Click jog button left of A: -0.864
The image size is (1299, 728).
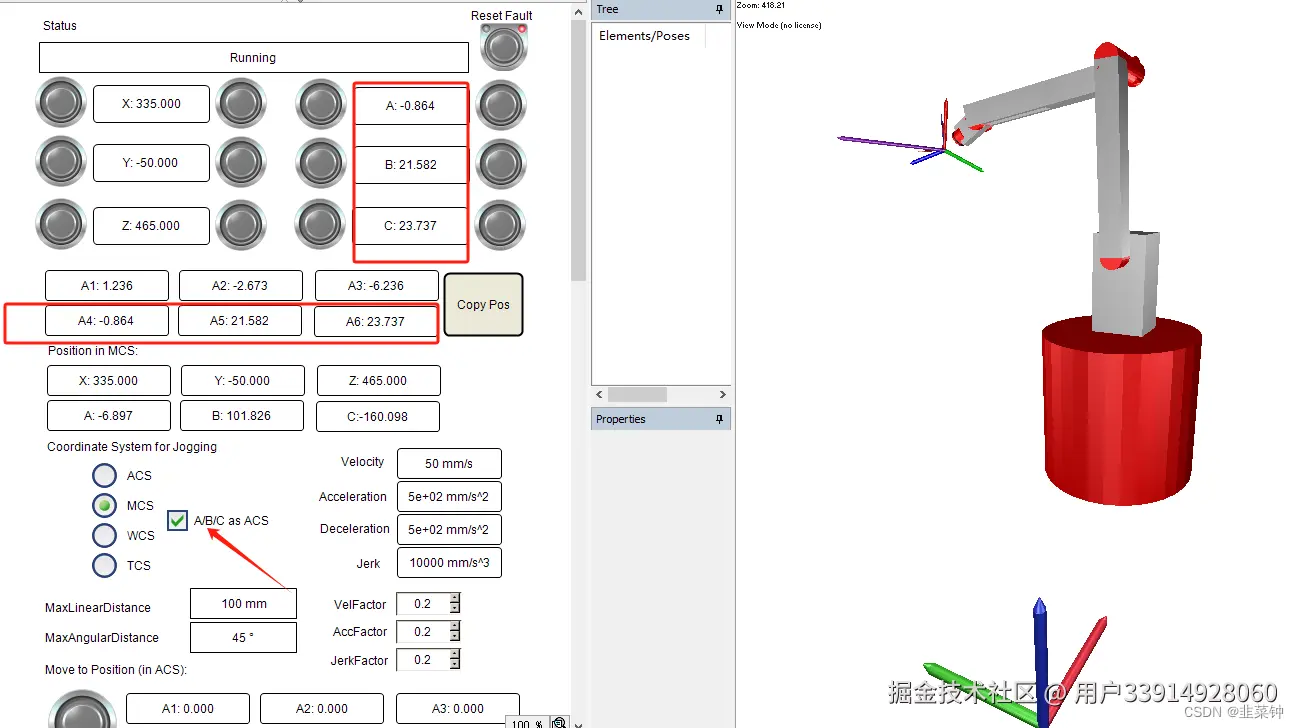click(x=320, y=105)
